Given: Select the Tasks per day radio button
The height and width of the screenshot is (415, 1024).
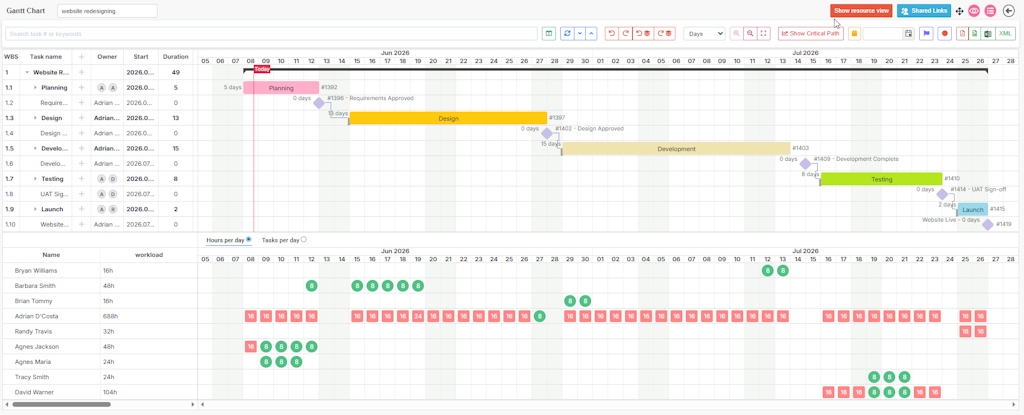Looking at the screenshot, I should (304, 240).
